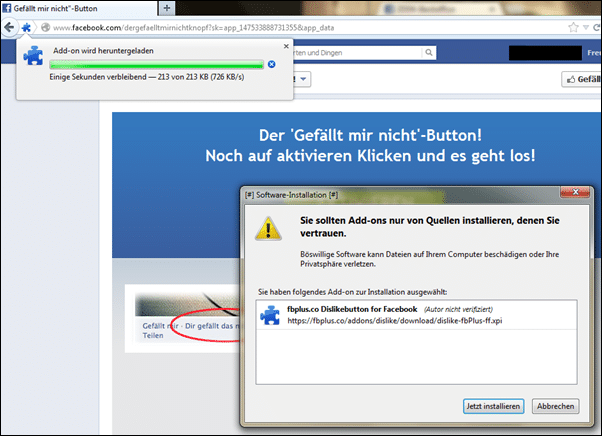Cancel the add-on download with blue X
The height and width of the screenshot is (436, 602).
click(x=271, y=64)
